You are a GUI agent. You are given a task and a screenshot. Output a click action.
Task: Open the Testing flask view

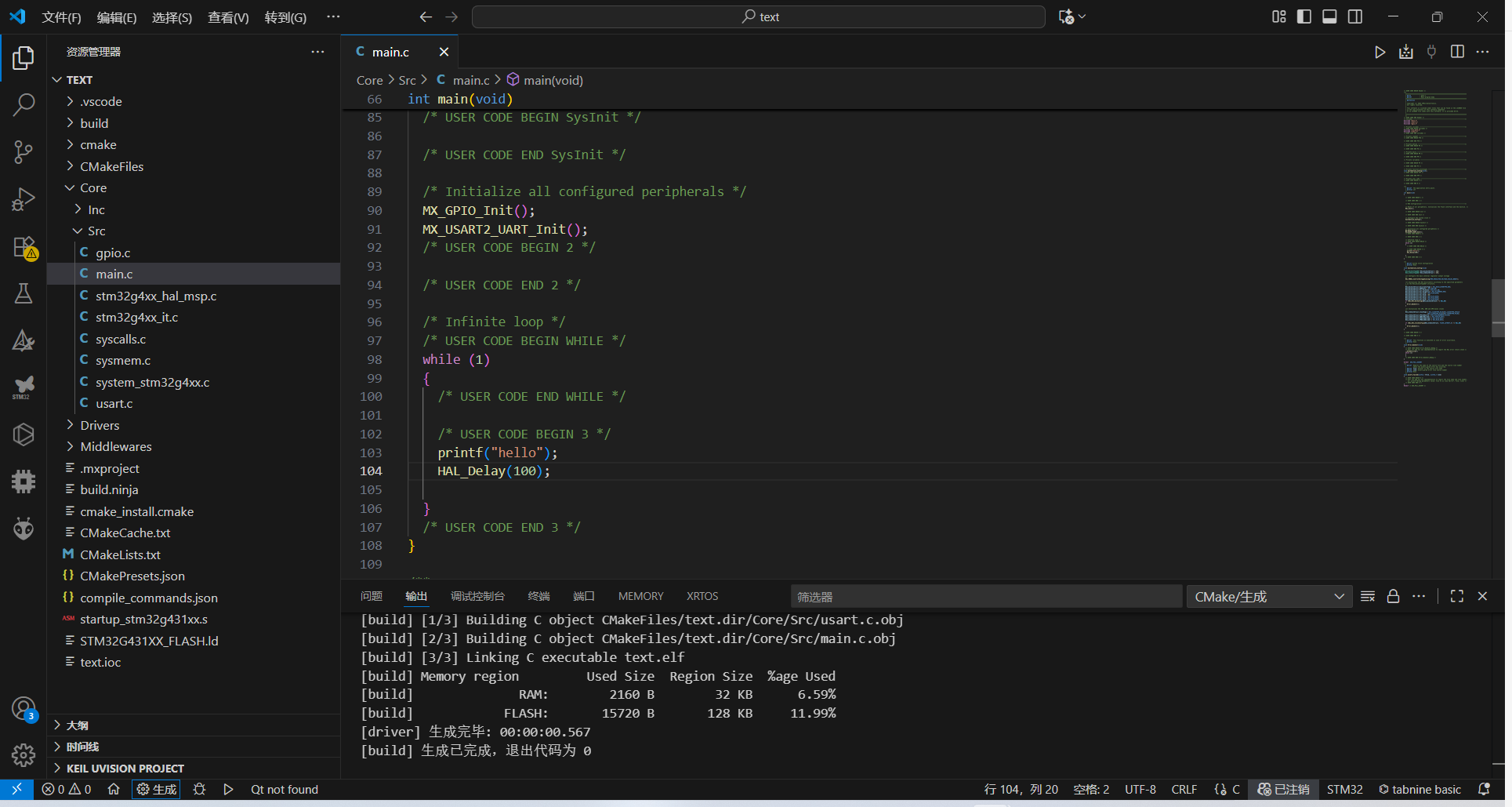(x=24, y=293)
